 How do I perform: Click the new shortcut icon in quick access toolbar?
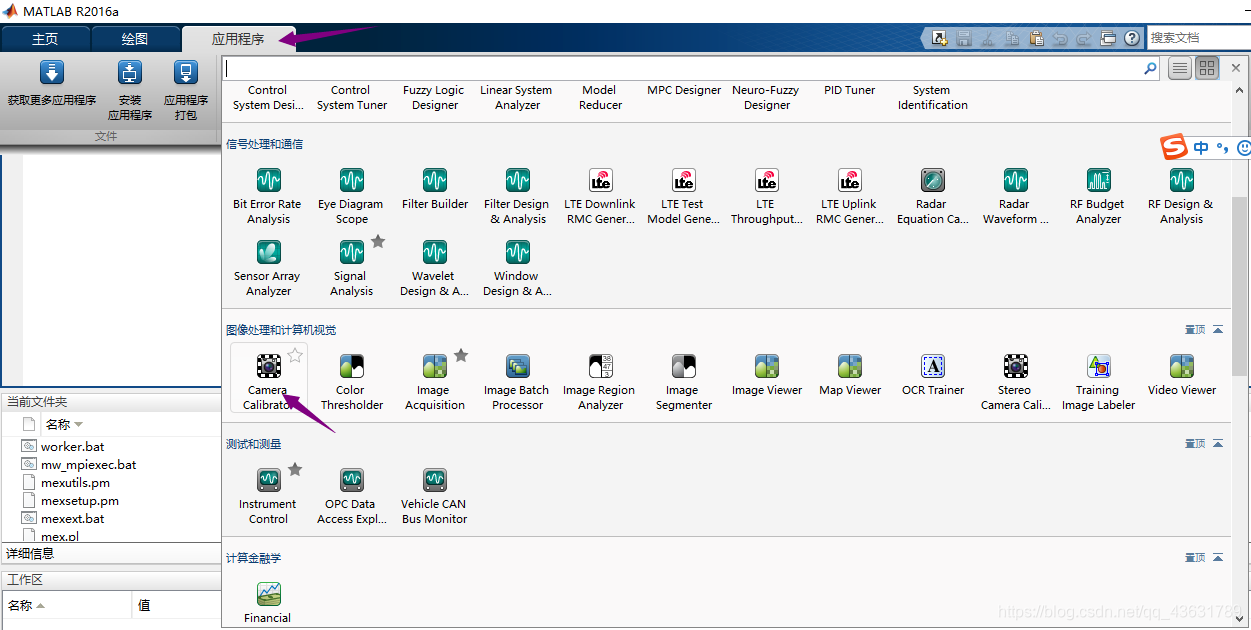939,38
